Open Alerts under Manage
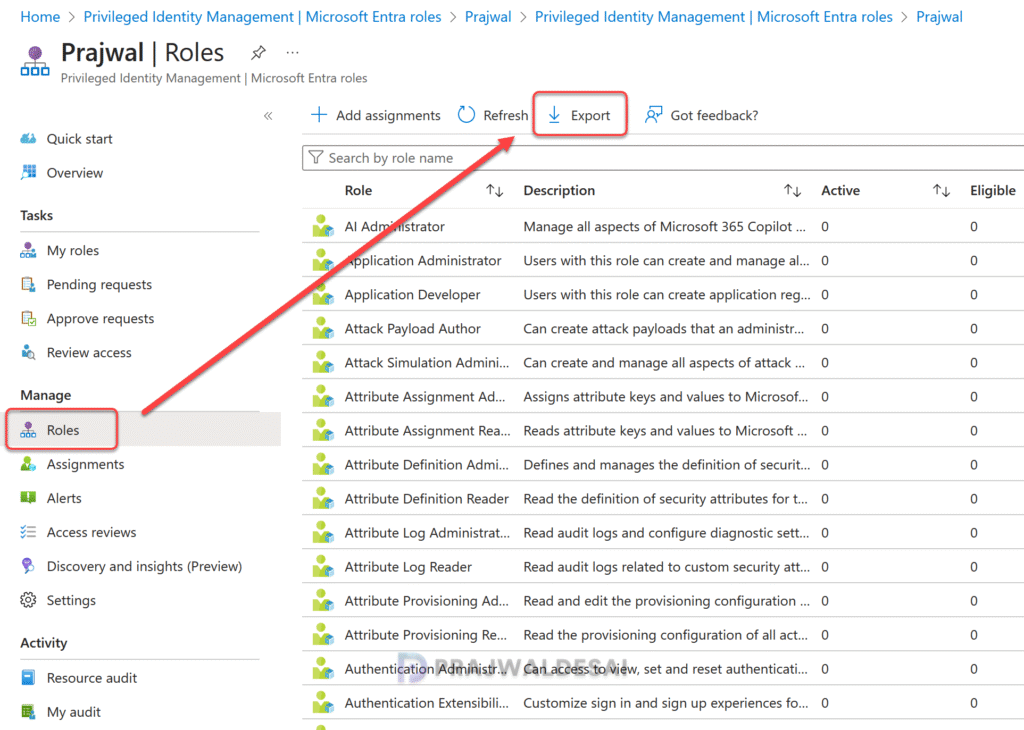The width and height of the screenshot is (1024, 730). [64, 498]
